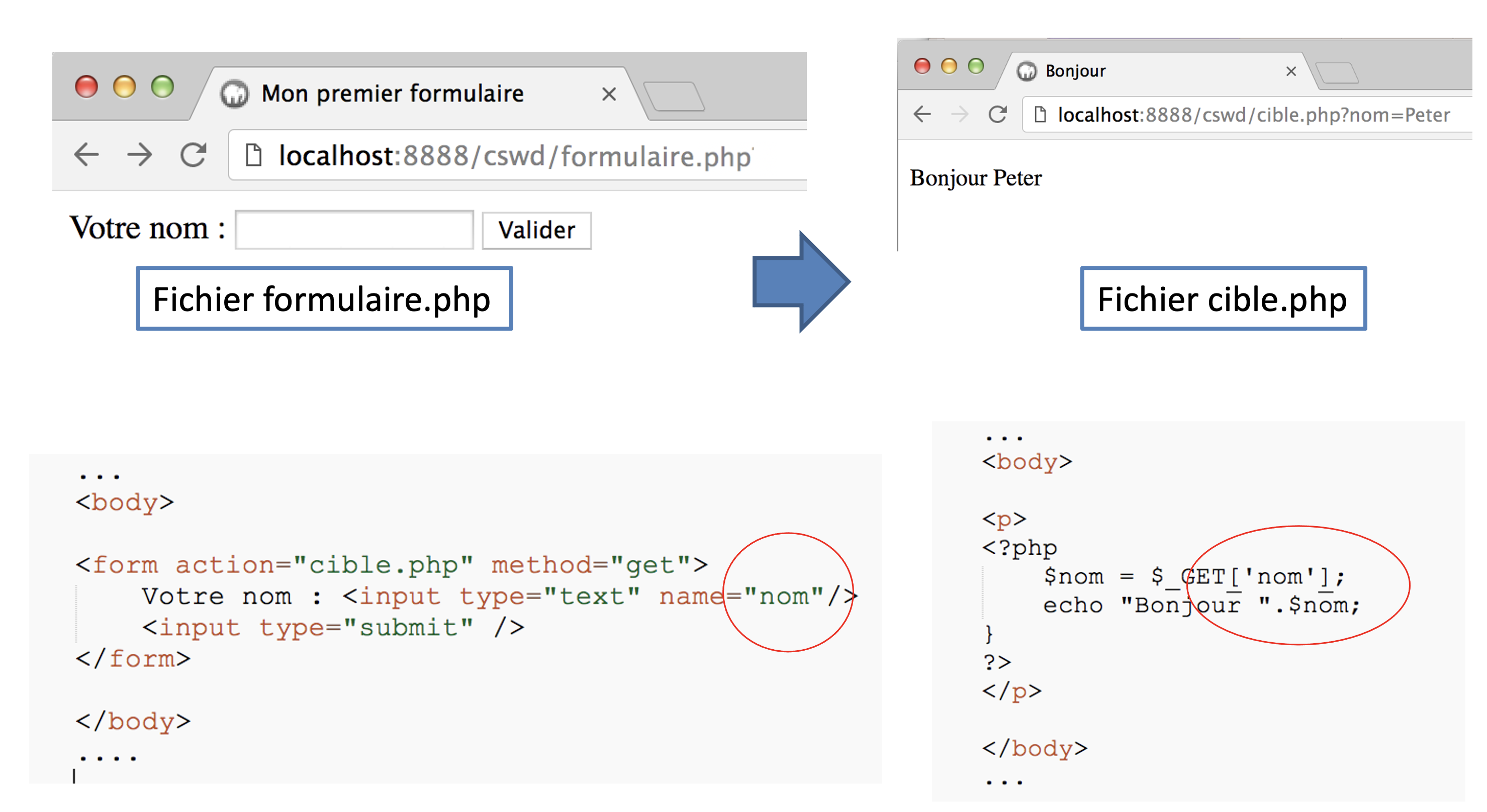Click favicon on Mon premier formulaire tab
The image size is (1487, 812).
234,93
